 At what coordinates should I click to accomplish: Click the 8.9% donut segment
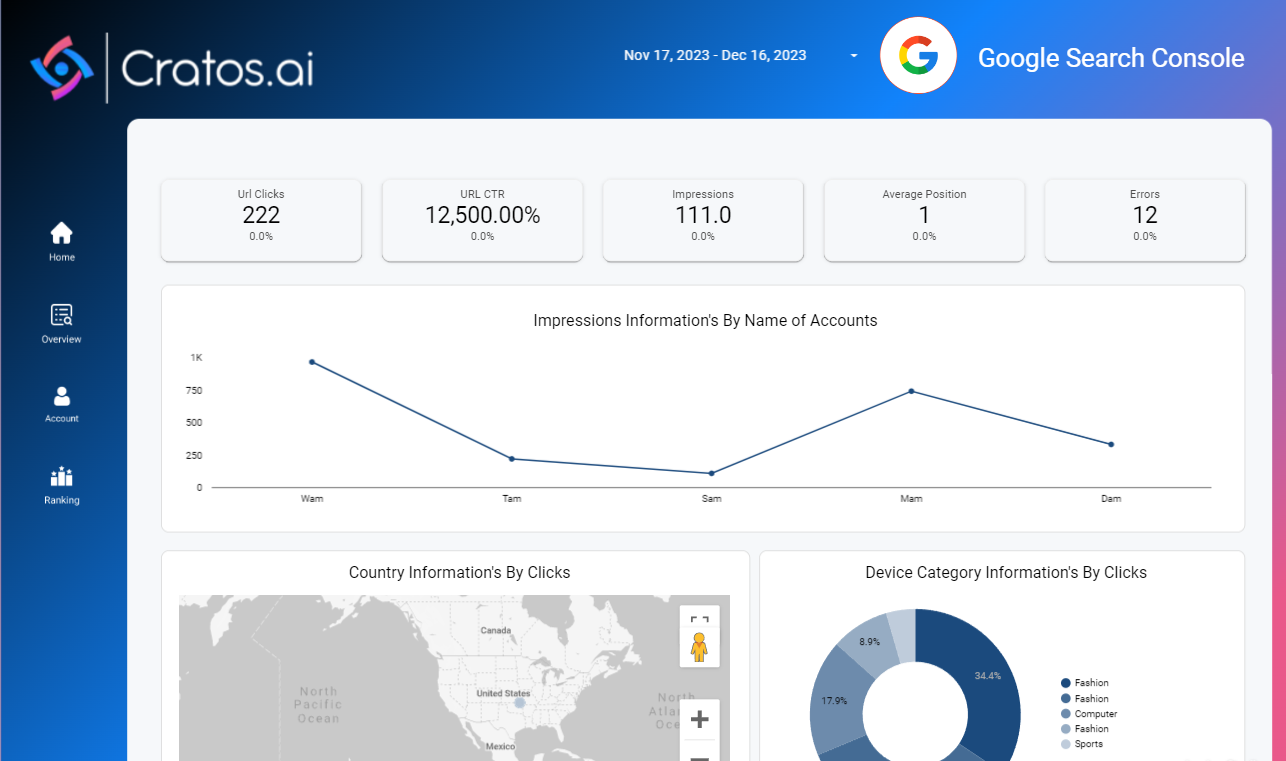click(x=868, y=641)
